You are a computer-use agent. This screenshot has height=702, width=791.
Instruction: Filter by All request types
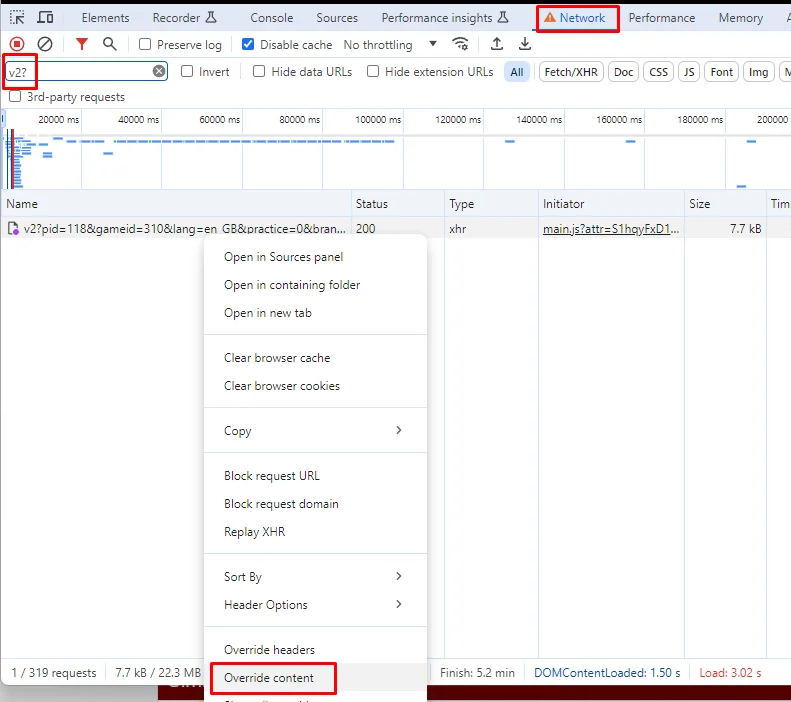517,72
